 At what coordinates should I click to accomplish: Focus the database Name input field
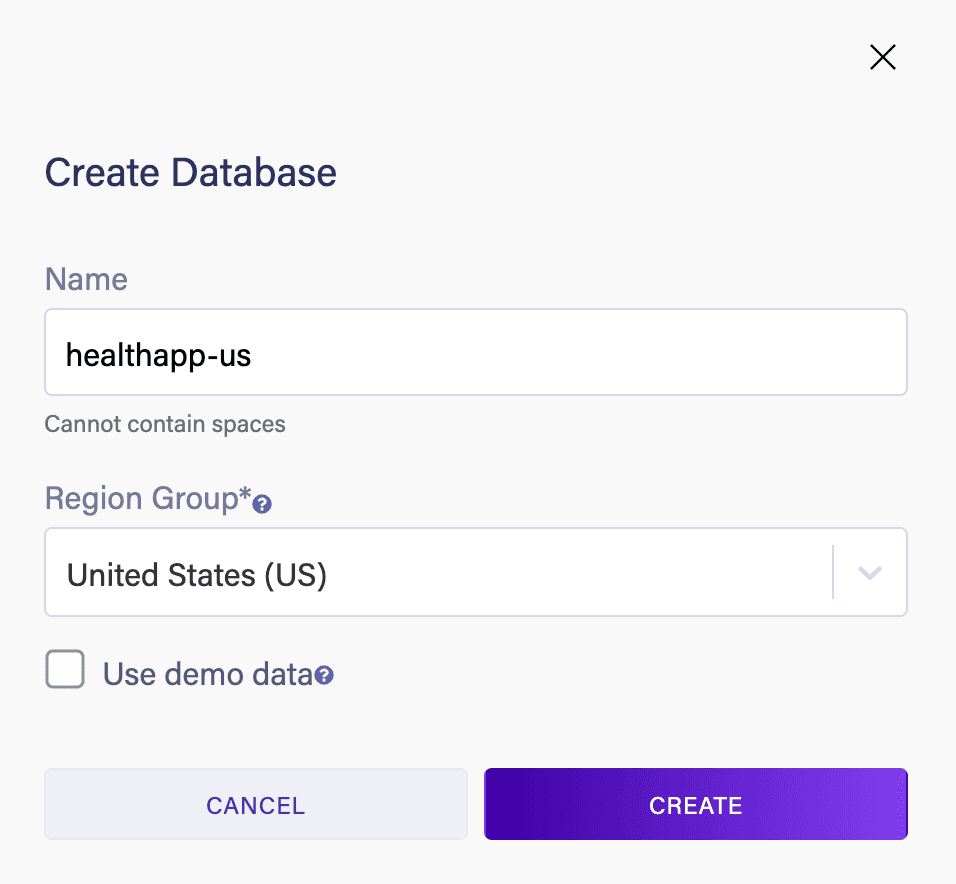[475, 352]
